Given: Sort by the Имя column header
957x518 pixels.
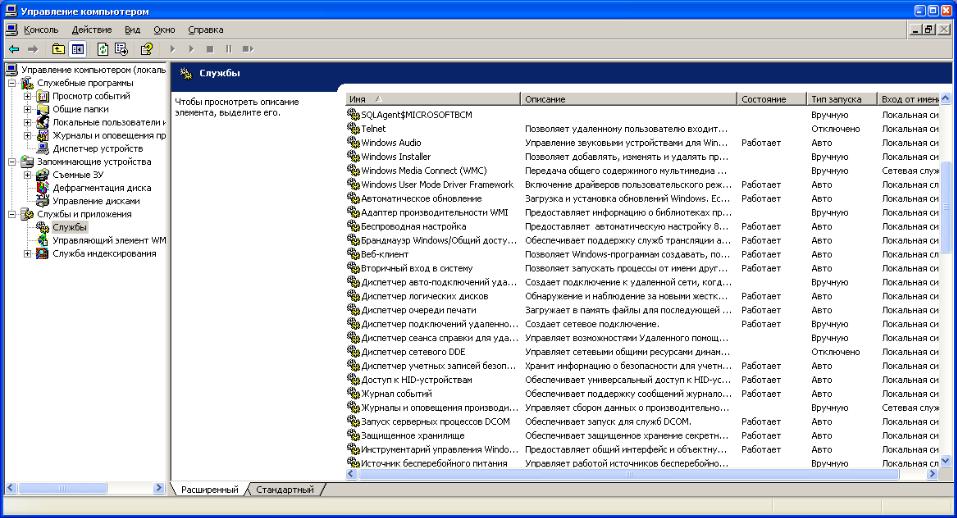Looking at the screenshot, I should [x=433, y=99].
